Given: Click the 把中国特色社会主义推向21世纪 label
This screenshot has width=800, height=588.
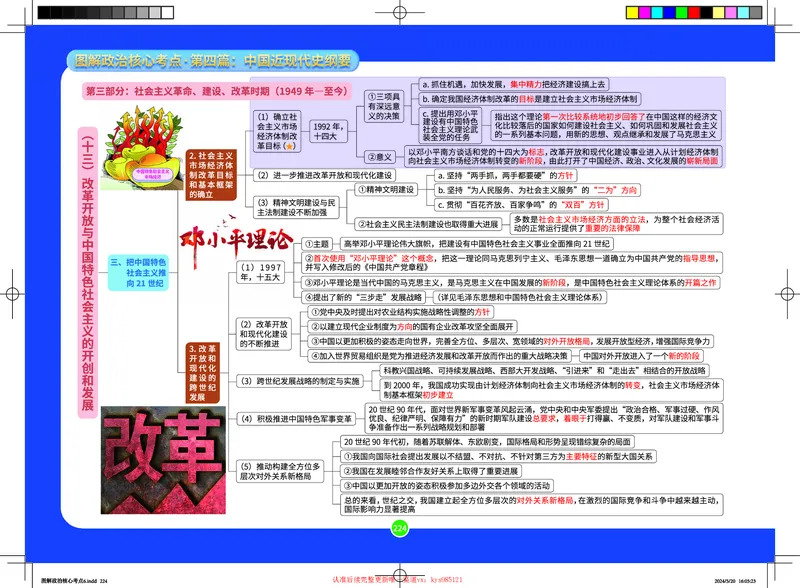Looking at the screenshot, I should 142,271.
